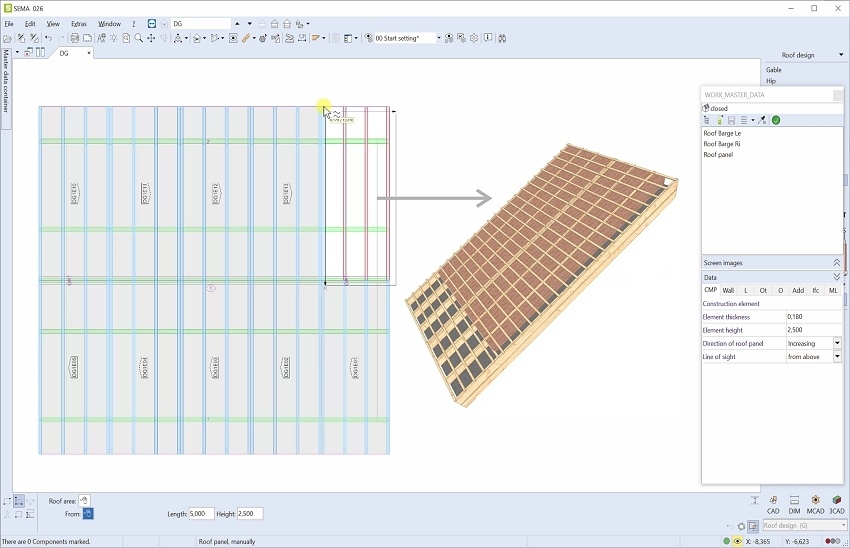Click the pipette icon in master data panel
This screenshot has width=850, height=548.
[x=762, y=120]
